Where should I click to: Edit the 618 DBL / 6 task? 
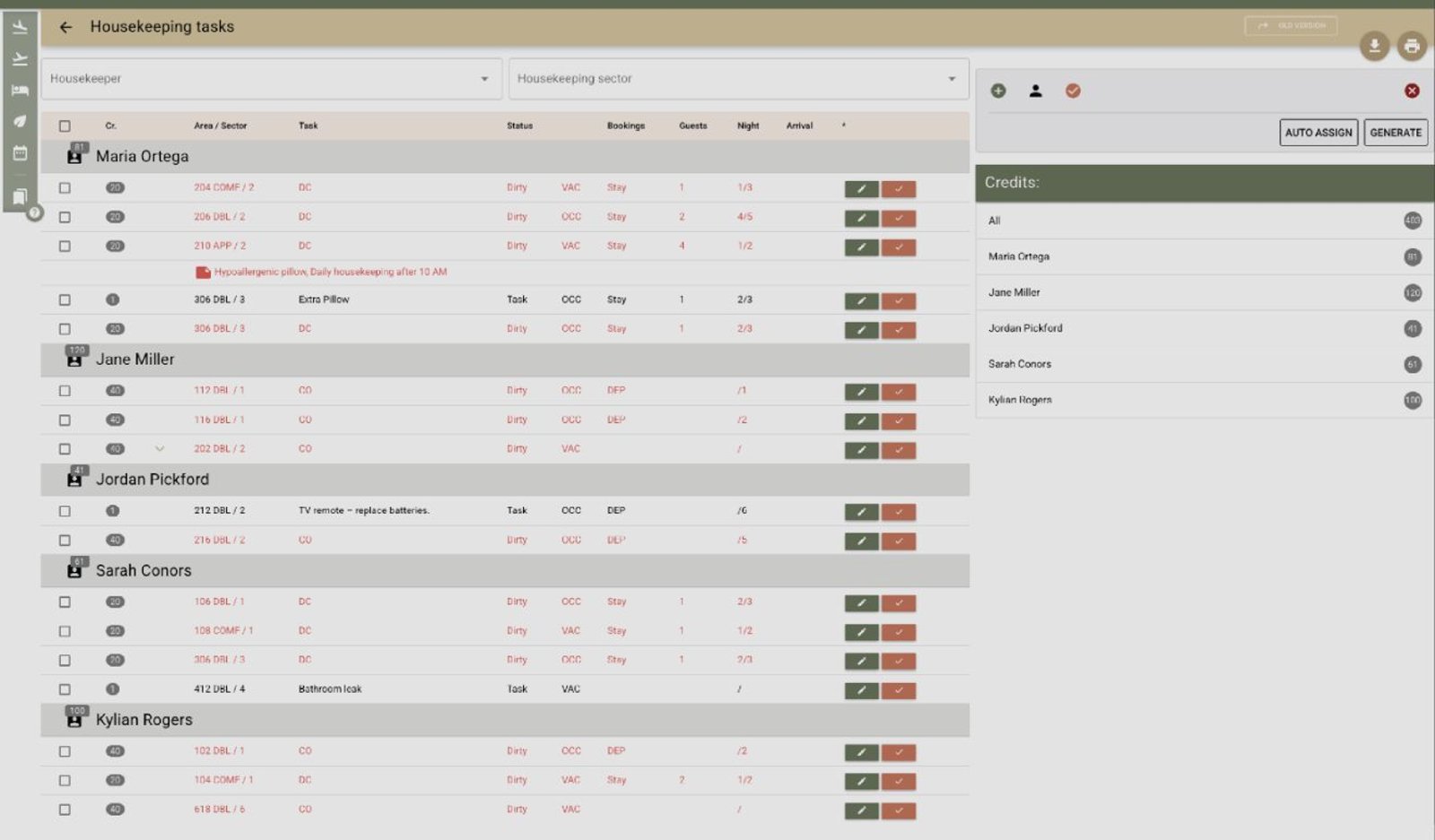pyautogui.click(x=861, y=810)
